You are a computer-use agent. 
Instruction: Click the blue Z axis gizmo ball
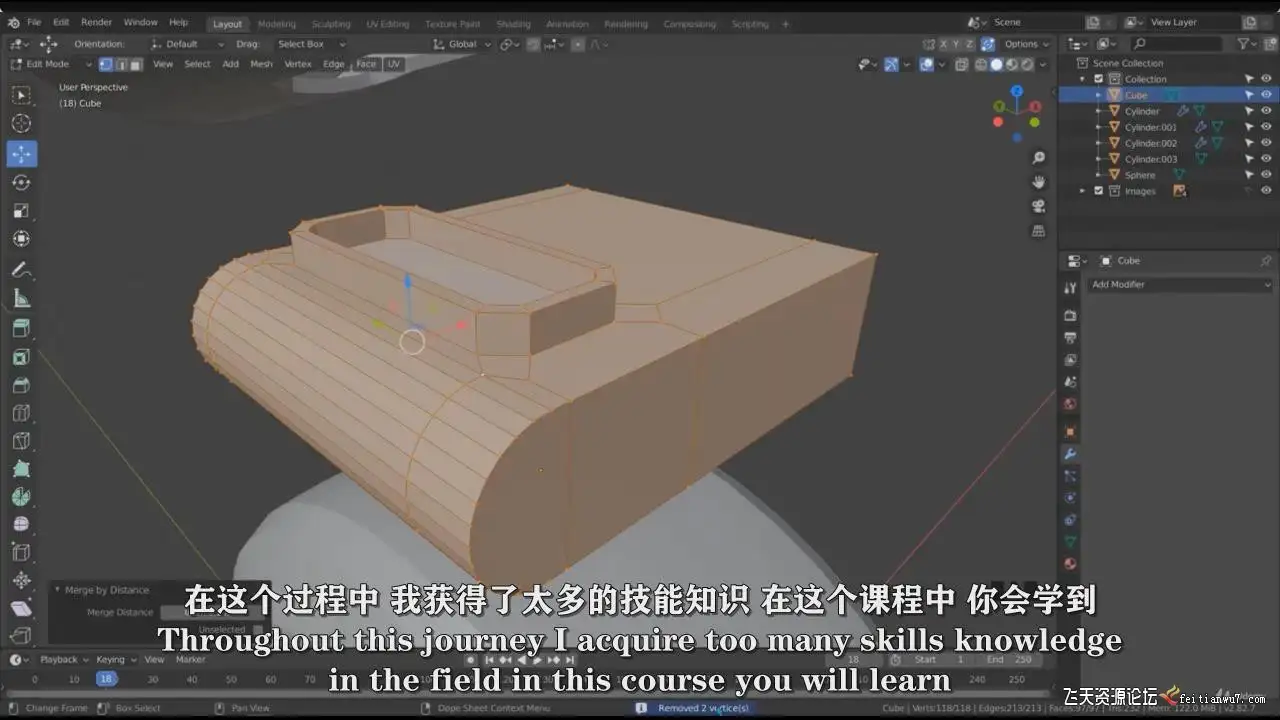(x=1017, y=91)
